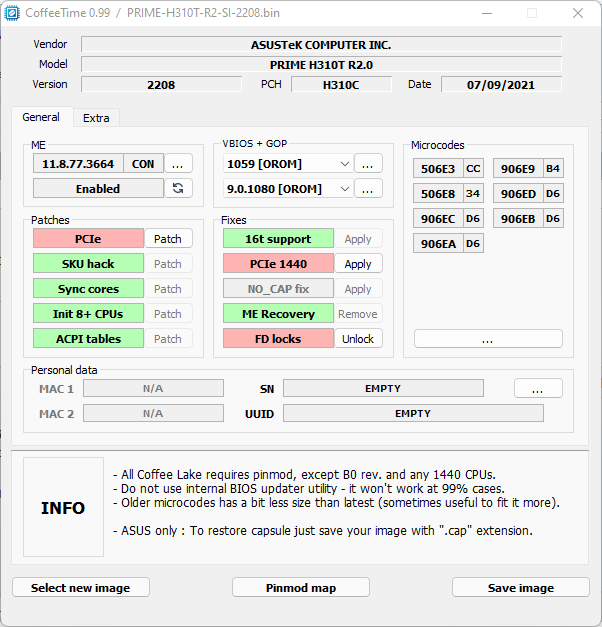The image size is (602, 627).
Task: Open the VBIOS 1059 dropdown
Action: tap(288, 164)
